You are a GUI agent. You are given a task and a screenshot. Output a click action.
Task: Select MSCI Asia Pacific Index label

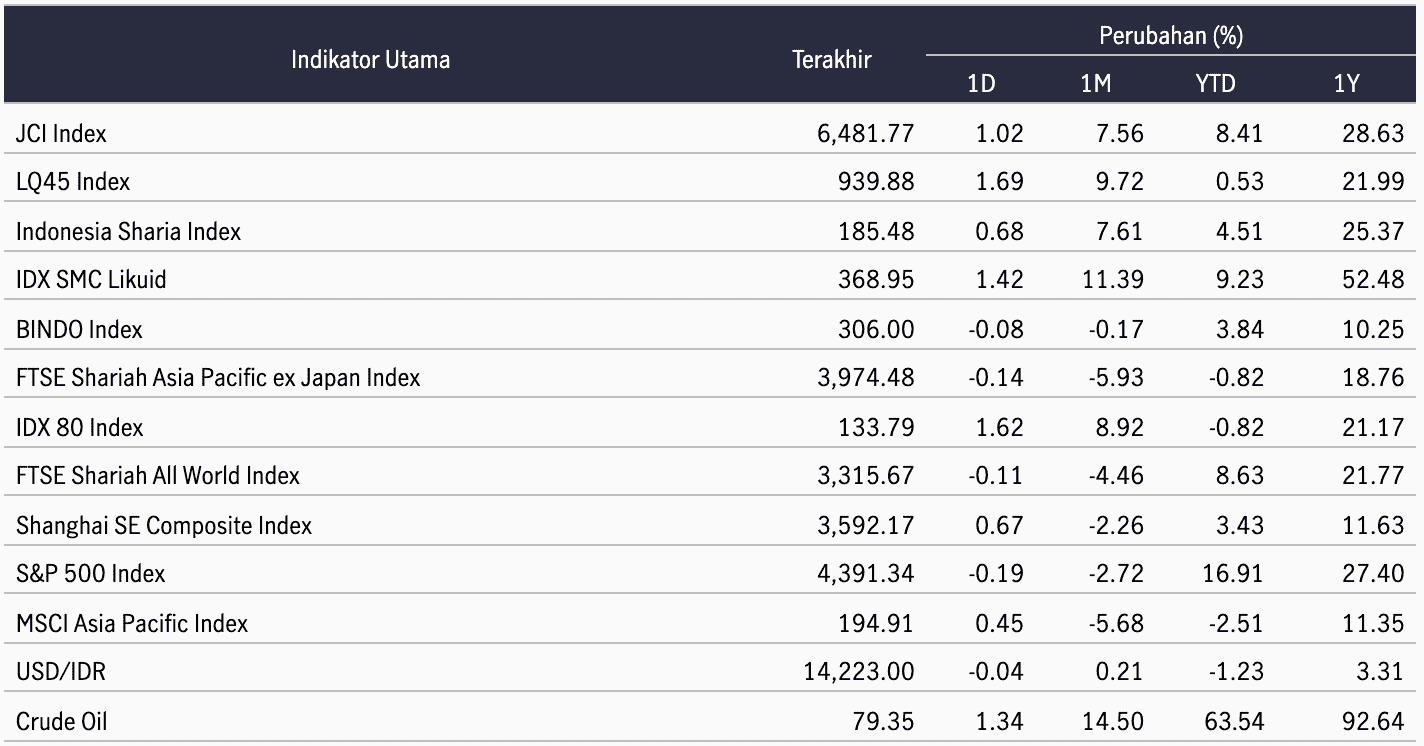coord(132,623)
